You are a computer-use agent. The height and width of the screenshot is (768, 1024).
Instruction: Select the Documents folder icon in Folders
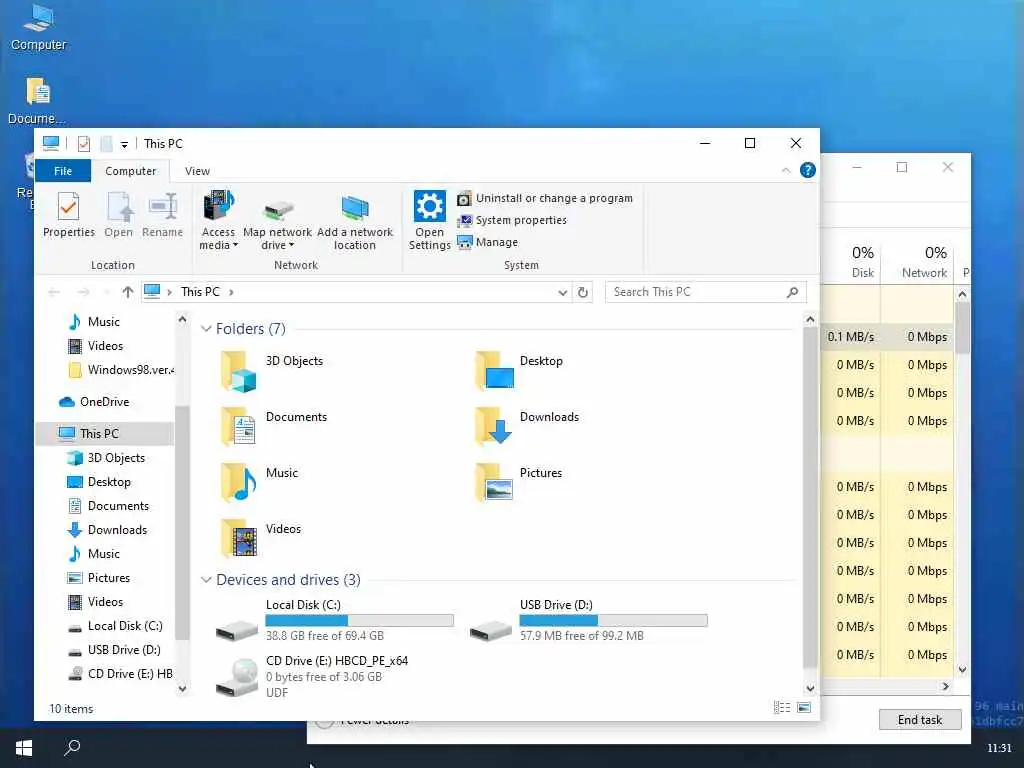pyautogui.click(x=238, y=426)
